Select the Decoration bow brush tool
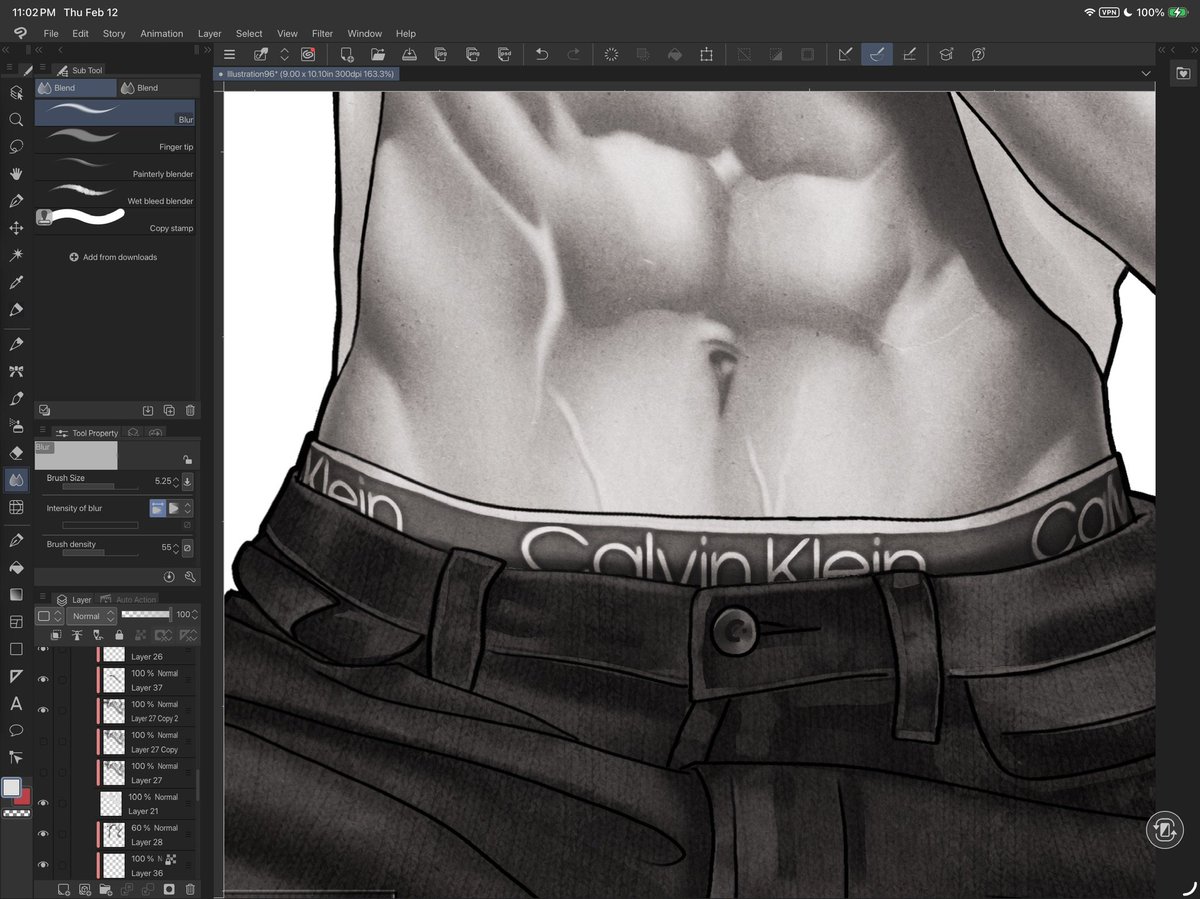 point(16,371)
